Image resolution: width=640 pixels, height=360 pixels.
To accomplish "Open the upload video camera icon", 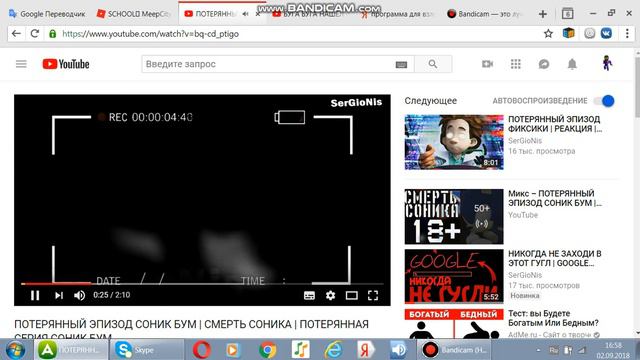I will [x=487, y=64].
